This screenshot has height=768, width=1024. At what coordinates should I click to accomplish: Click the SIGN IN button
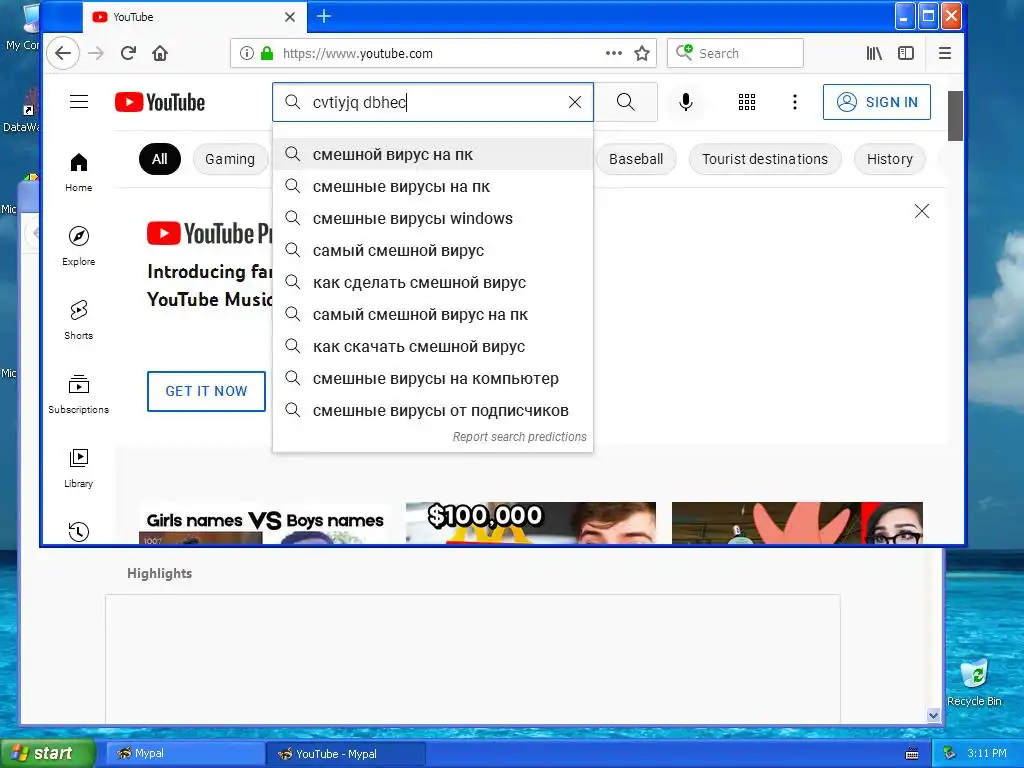[877, 102]
